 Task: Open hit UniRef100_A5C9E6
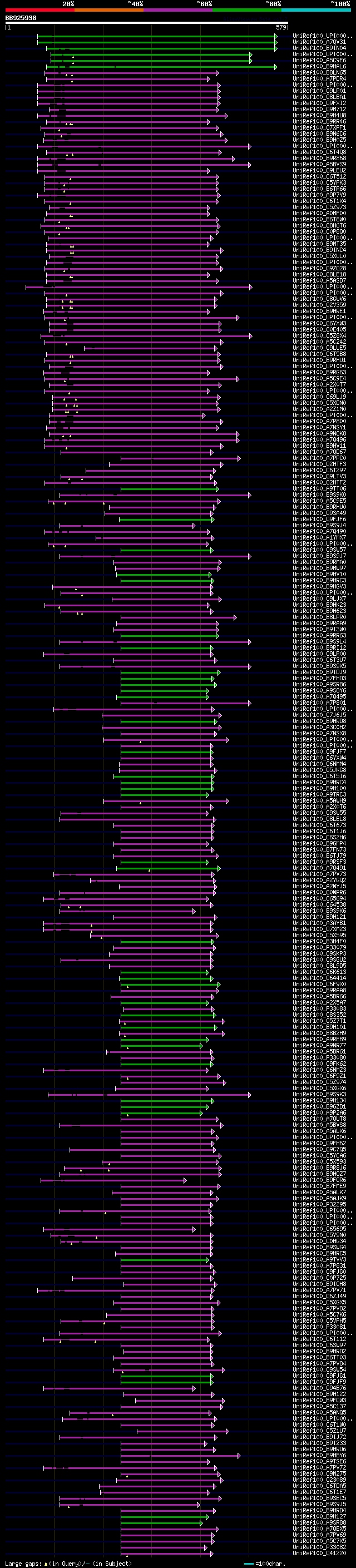coord(319,60)
